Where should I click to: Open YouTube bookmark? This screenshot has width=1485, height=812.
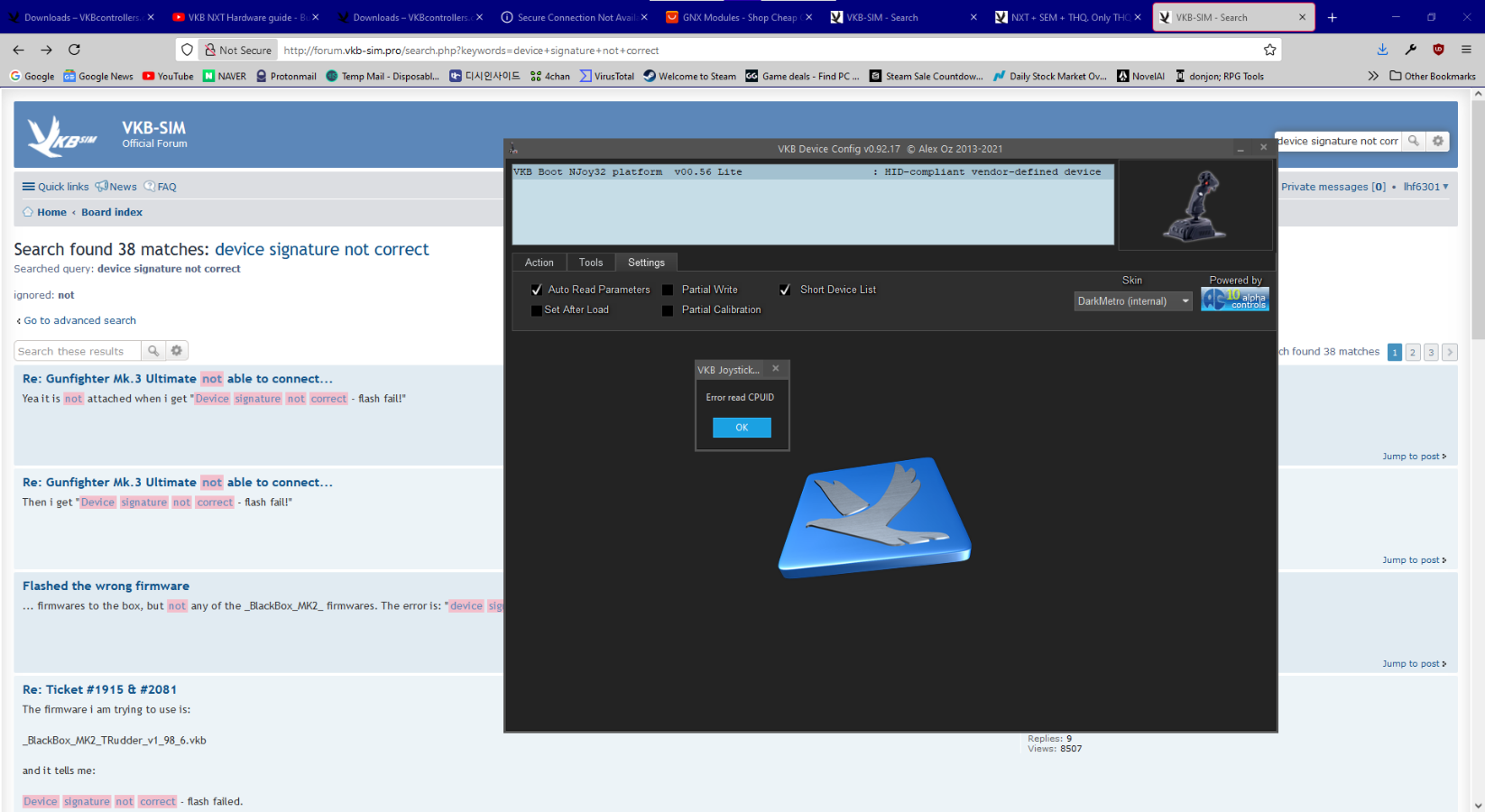[168, 77]
